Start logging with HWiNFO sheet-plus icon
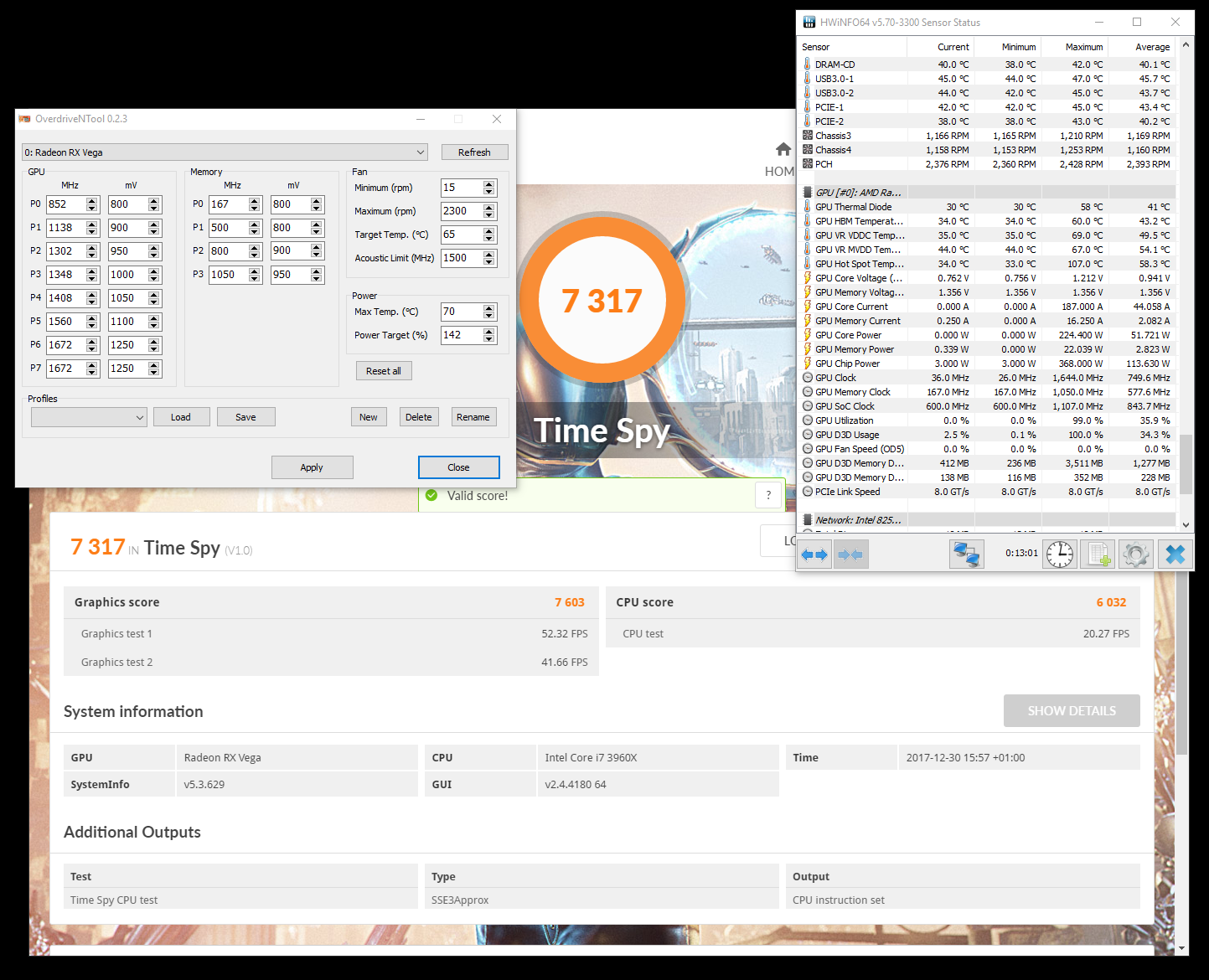Screen dimensions: 1209x980 click(1098, 554)
